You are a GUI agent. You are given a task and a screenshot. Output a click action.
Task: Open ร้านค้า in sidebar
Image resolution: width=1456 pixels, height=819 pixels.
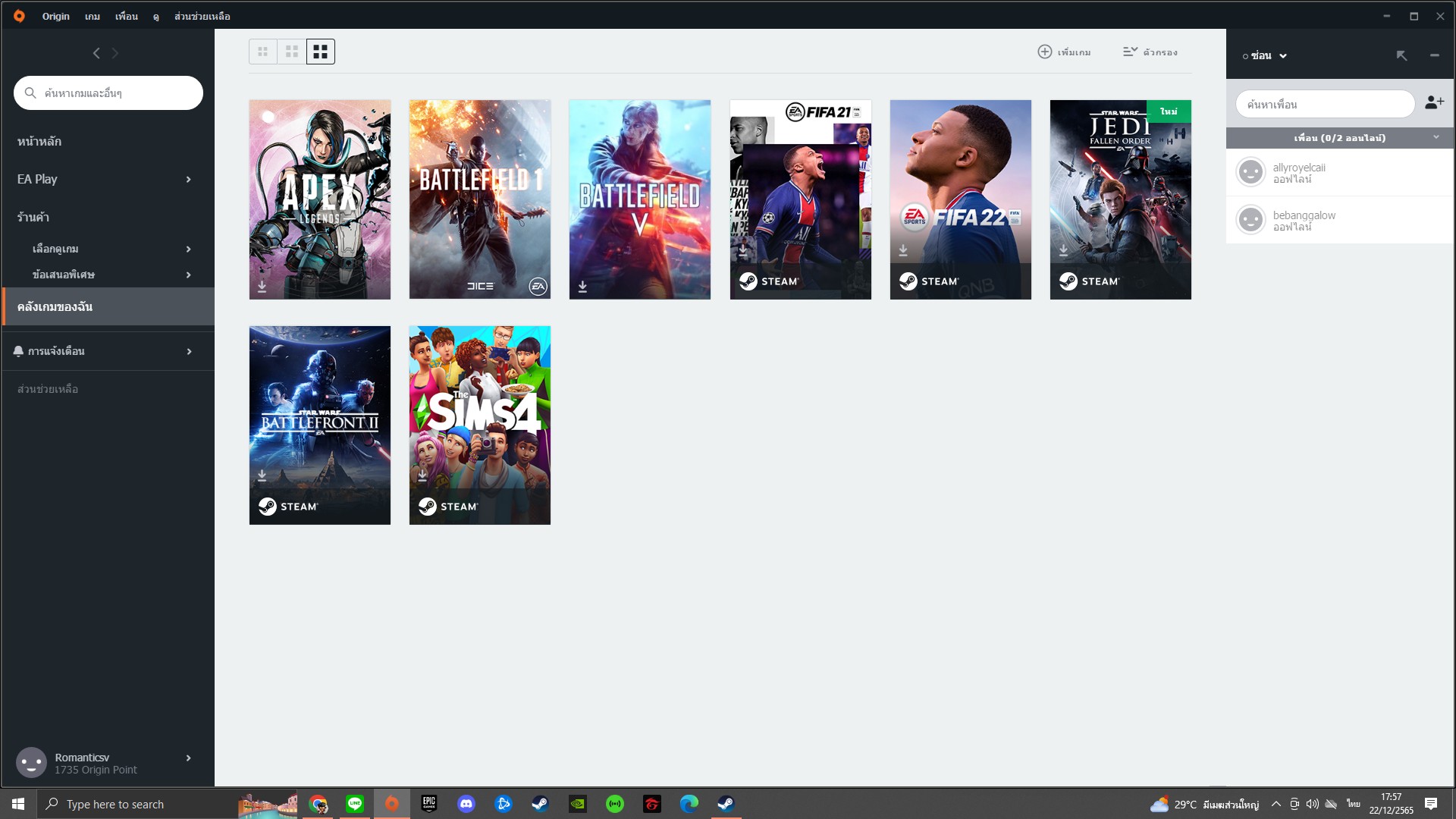(x=33, y=217)
